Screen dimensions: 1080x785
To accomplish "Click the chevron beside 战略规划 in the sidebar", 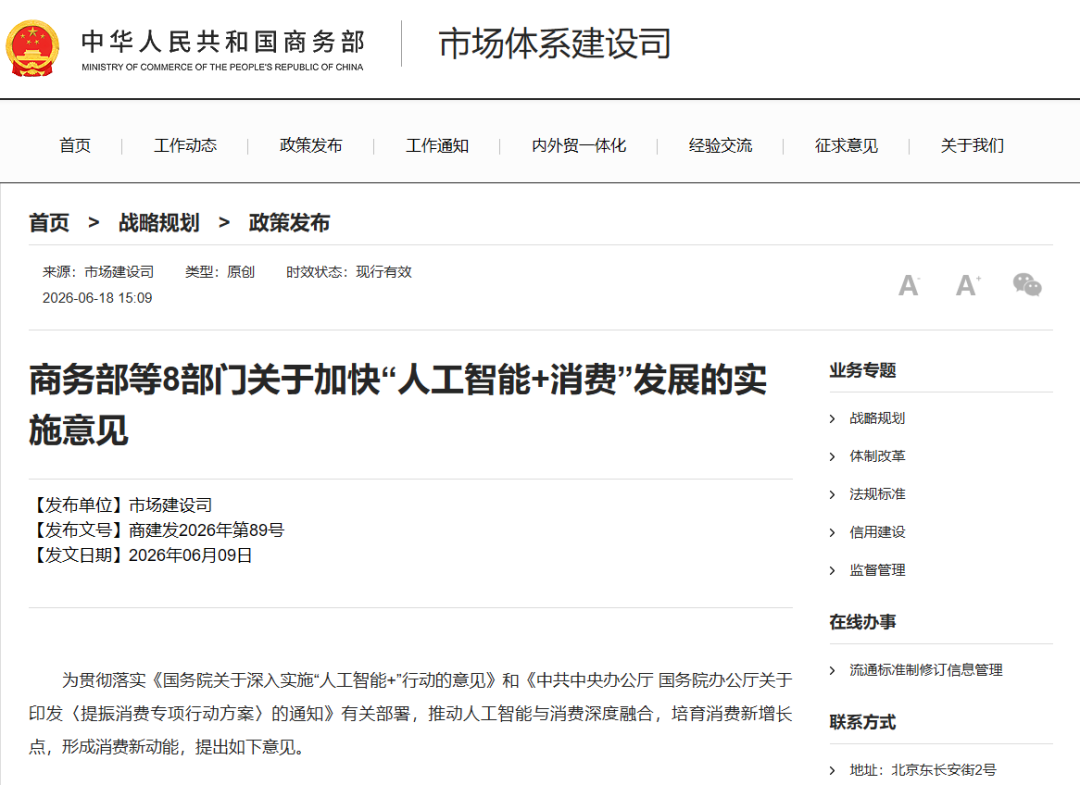I will (x=833, y=419).
